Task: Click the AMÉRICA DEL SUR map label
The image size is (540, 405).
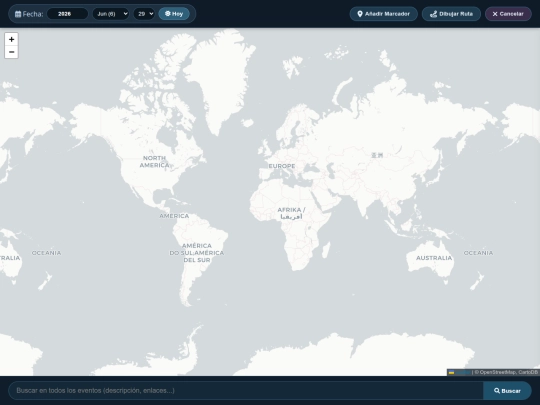Action: (197, 253)
